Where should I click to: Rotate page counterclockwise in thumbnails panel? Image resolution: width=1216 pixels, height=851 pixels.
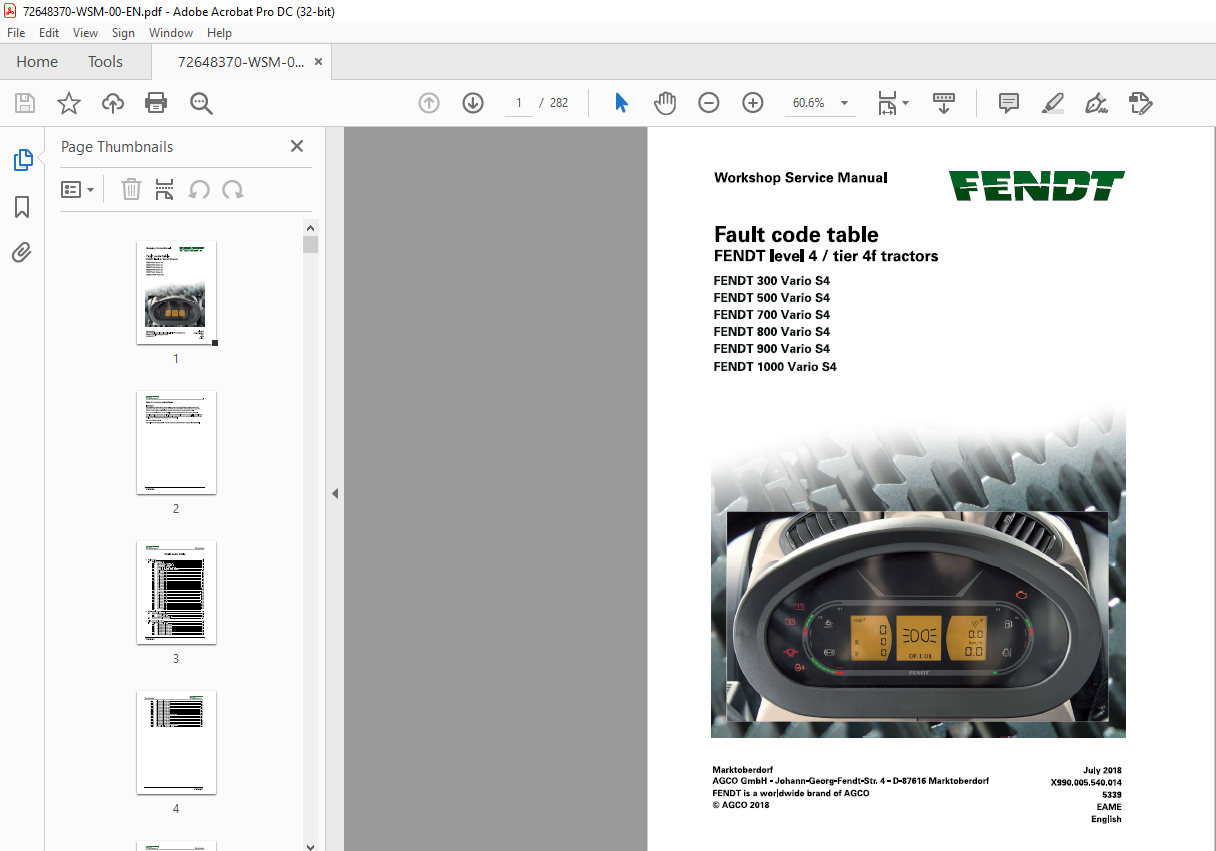pyautogui.click(x=199, y=189)
